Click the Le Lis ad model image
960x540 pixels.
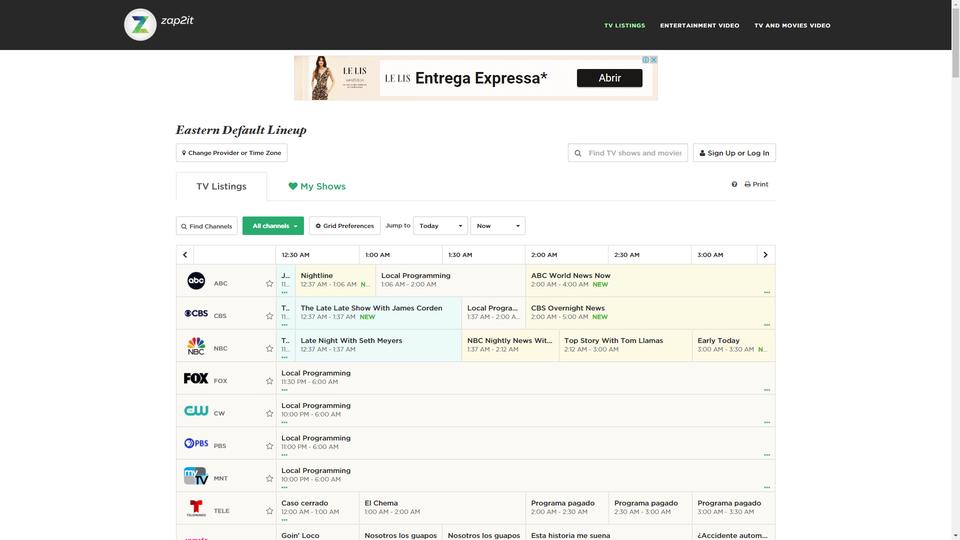320,78
